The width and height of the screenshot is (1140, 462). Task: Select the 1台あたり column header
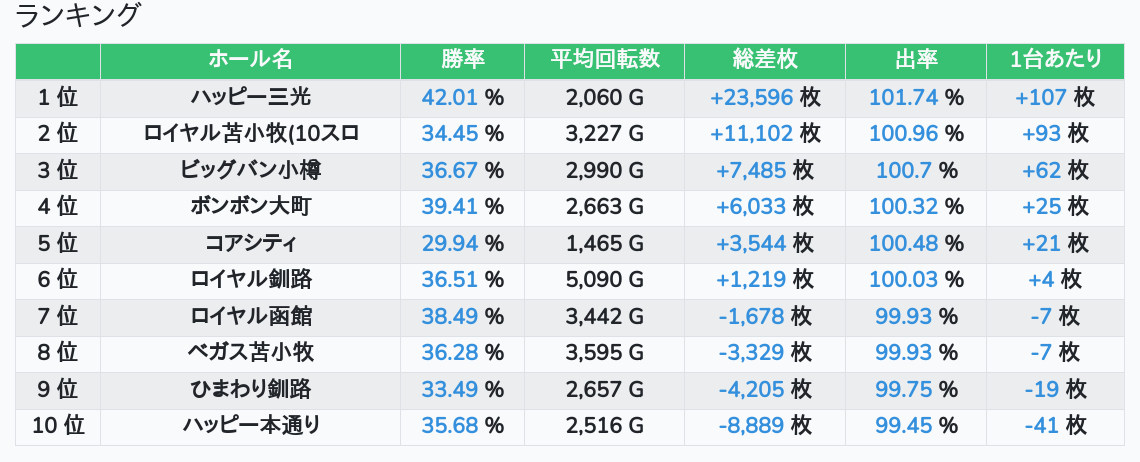[x=1055, y=60]
